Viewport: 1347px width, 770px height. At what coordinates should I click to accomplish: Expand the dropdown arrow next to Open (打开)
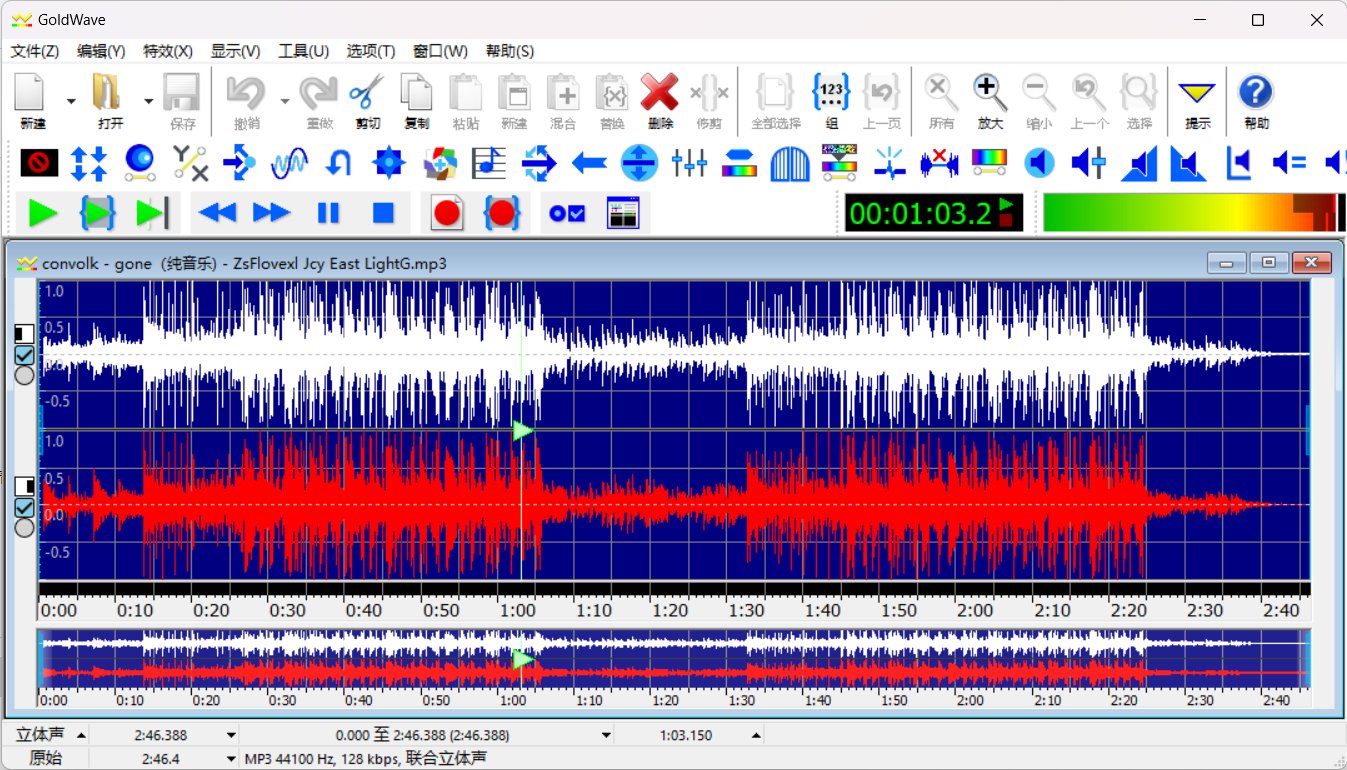pyautogui.click(x=148, y=101)
